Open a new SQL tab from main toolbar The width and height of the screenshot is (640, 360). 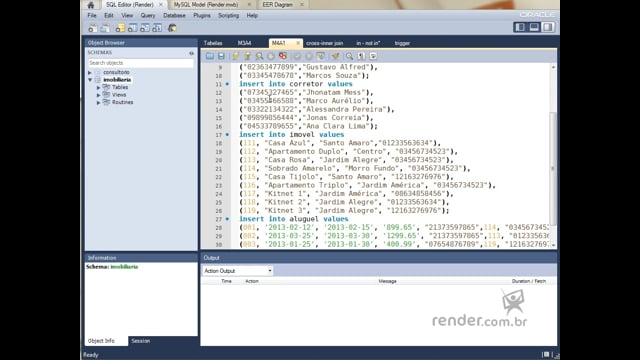[x=93, y=28]
